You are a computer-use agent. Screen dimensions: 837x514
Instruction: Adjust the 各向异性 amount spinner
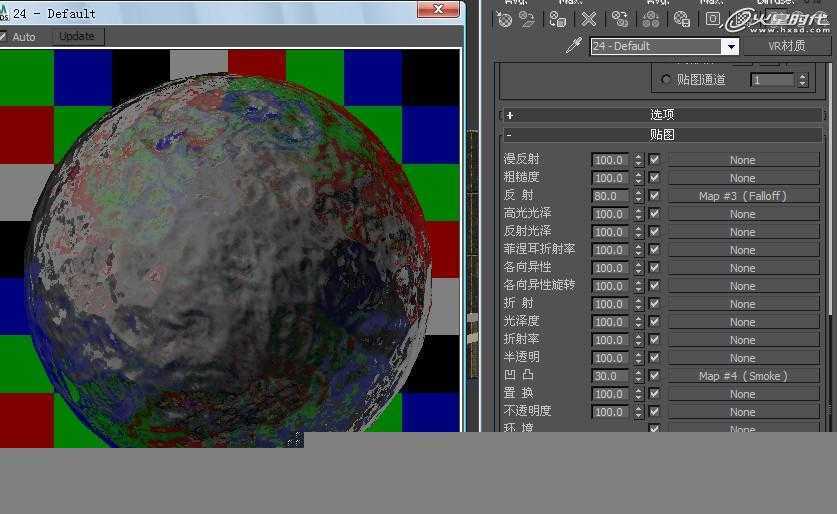638,267
